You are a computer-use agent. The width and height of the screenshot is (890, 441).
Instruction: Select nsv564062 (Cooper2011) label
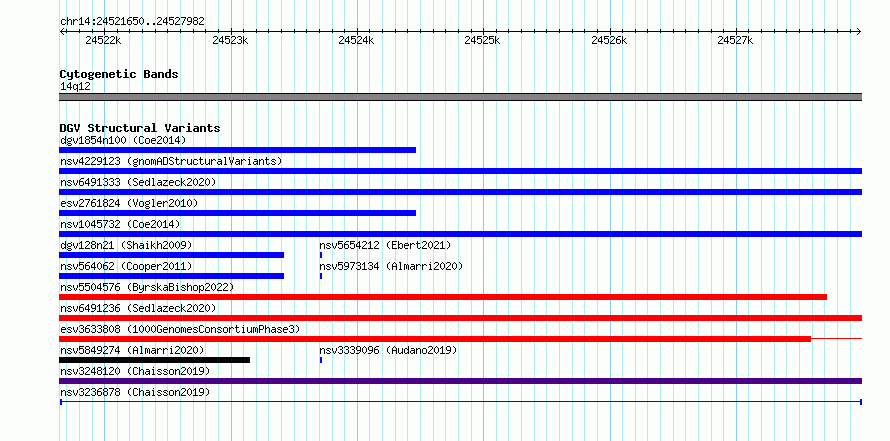(126, 266)
